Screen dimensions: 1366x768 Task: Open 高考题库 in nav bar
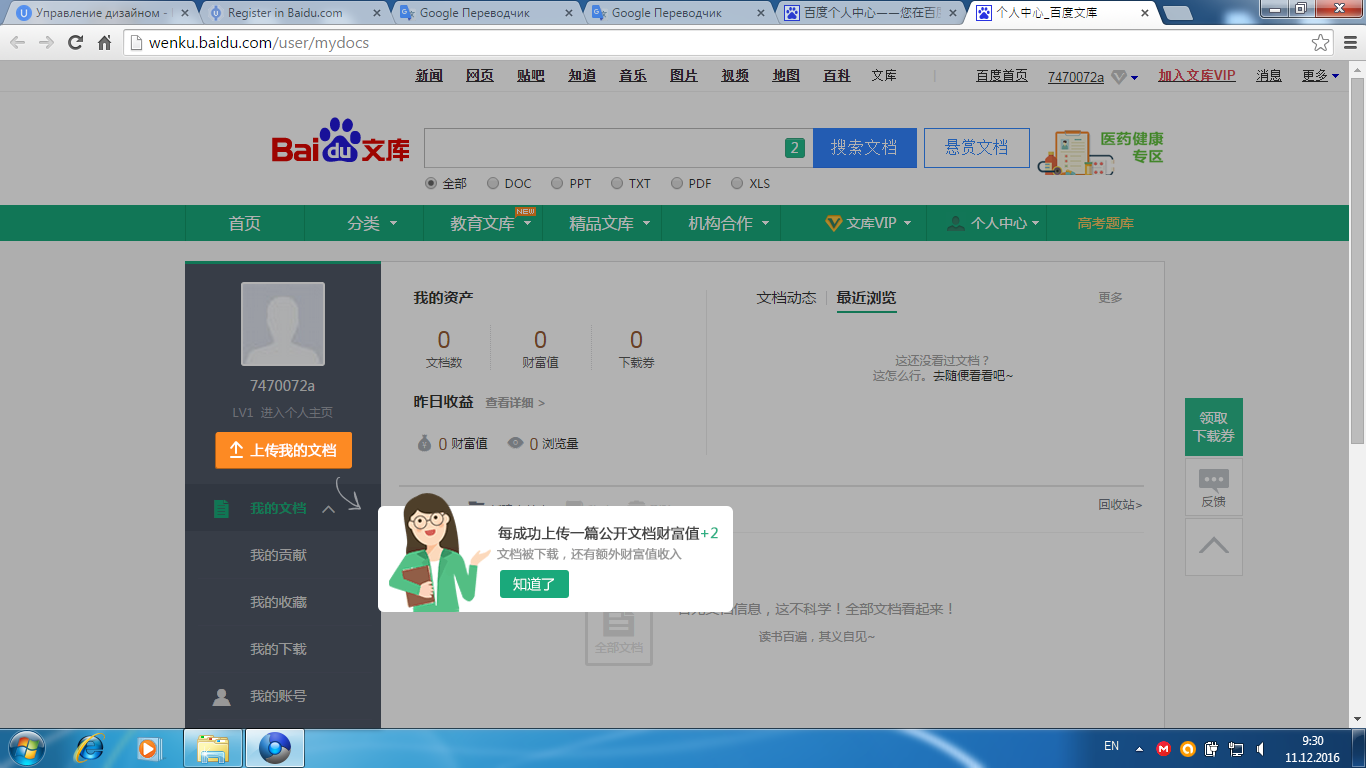1105,223
